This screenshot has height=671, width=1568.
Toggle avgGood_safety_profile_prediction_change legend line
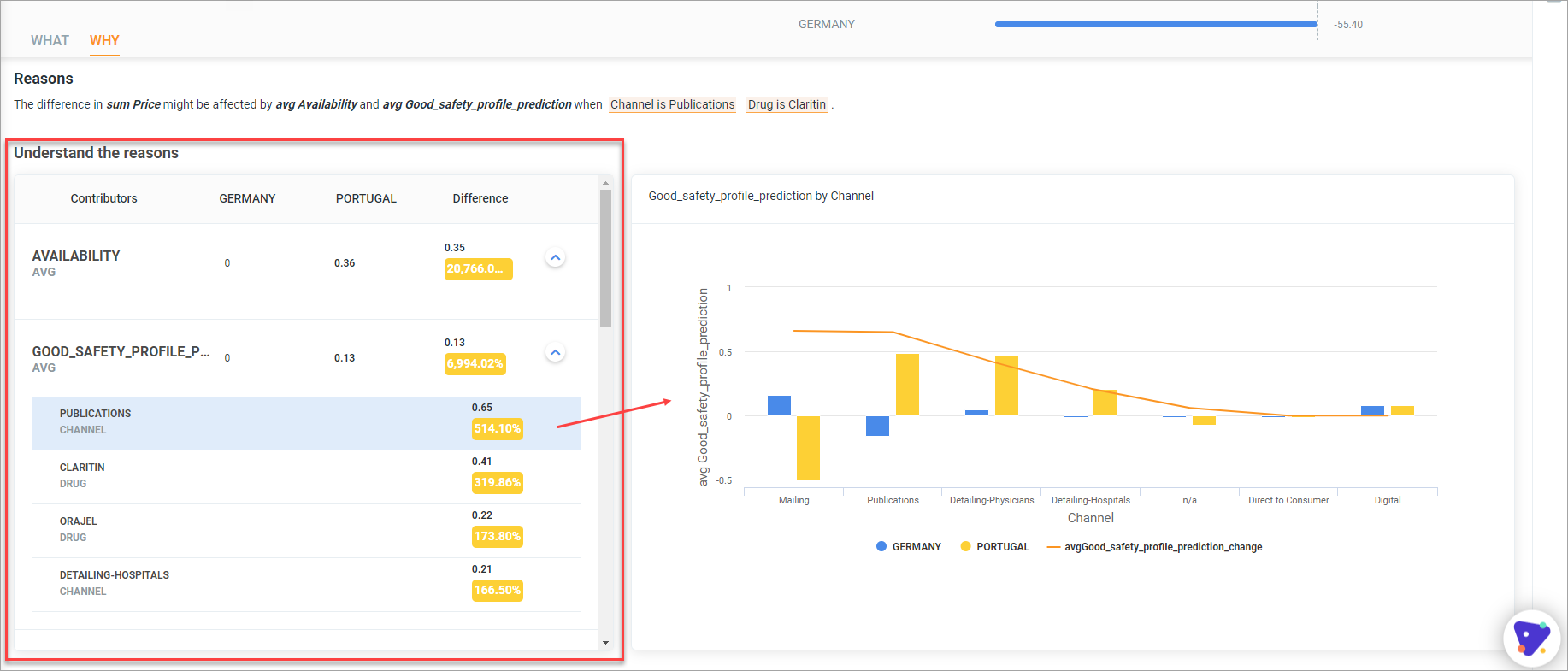[1154, 547]
